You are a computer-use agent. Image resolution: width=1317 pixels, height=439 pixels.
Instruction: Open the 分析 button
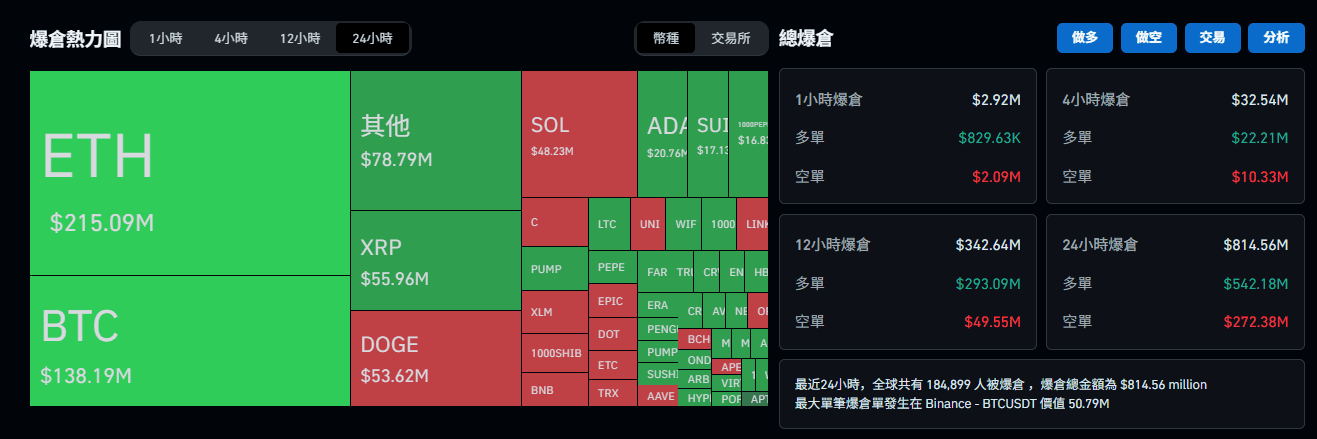click(x=1276, y=38)
